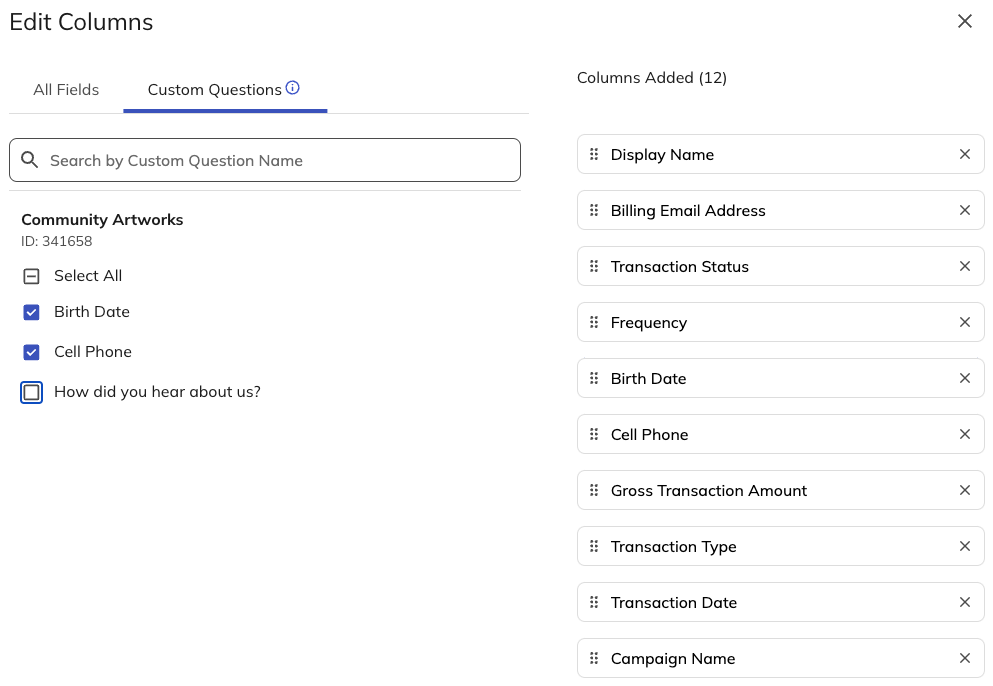The image size is (993, 686).
Task: Remove the Transaction Status column
Action: tap(965, 266)
